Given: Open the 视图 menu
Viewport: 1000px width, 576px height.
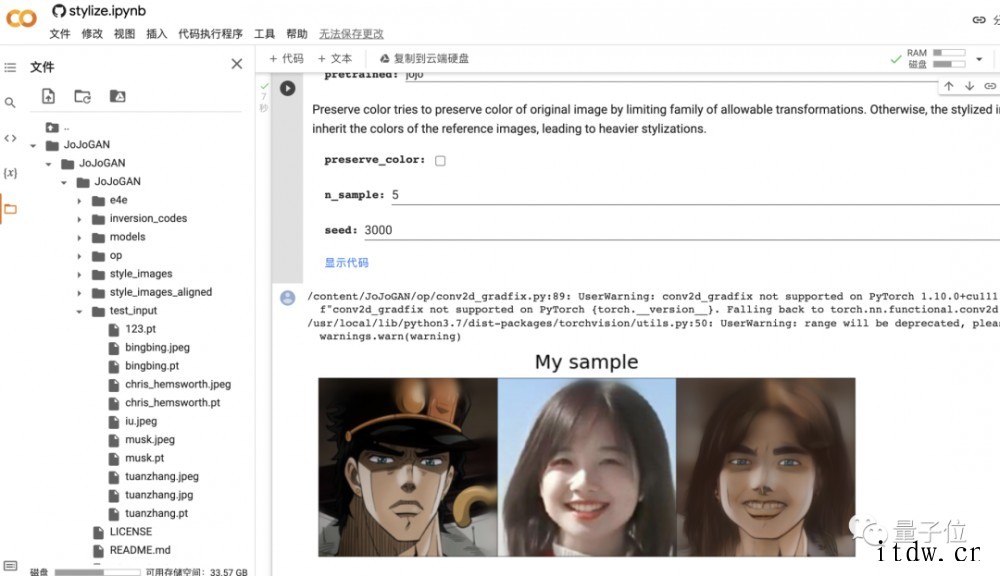Looking at the screenshot, I should (x=124, y=34).
